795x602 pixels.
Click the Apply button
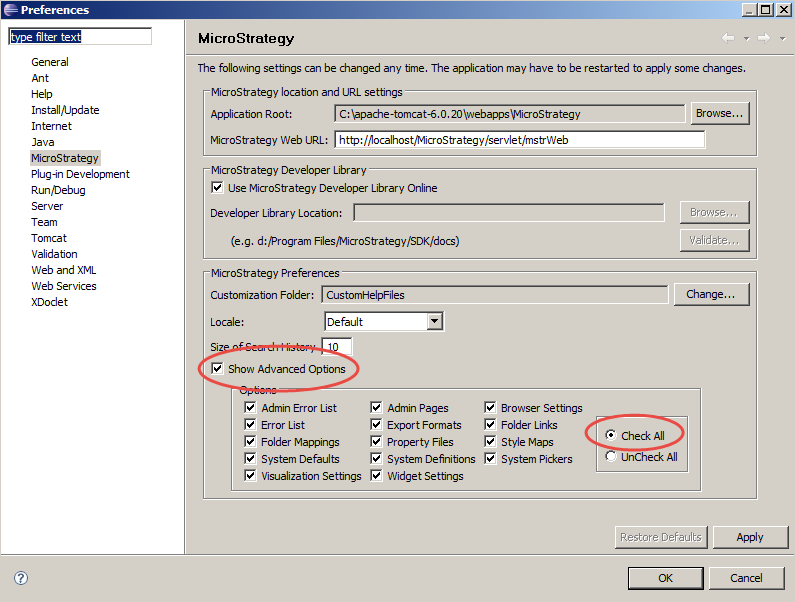(x=750, y=537)
